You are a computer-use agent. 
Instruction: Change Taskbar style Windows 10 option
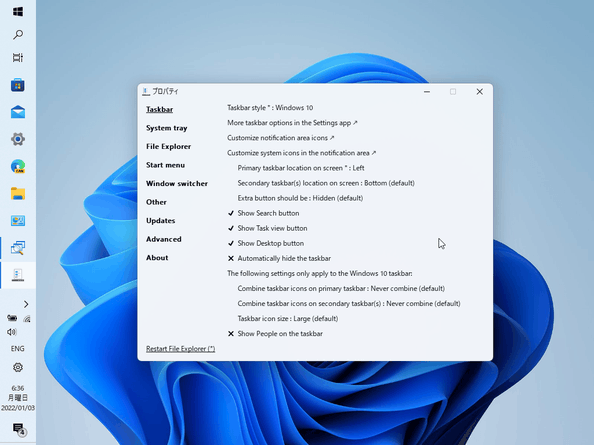click(x=270, y=108)
